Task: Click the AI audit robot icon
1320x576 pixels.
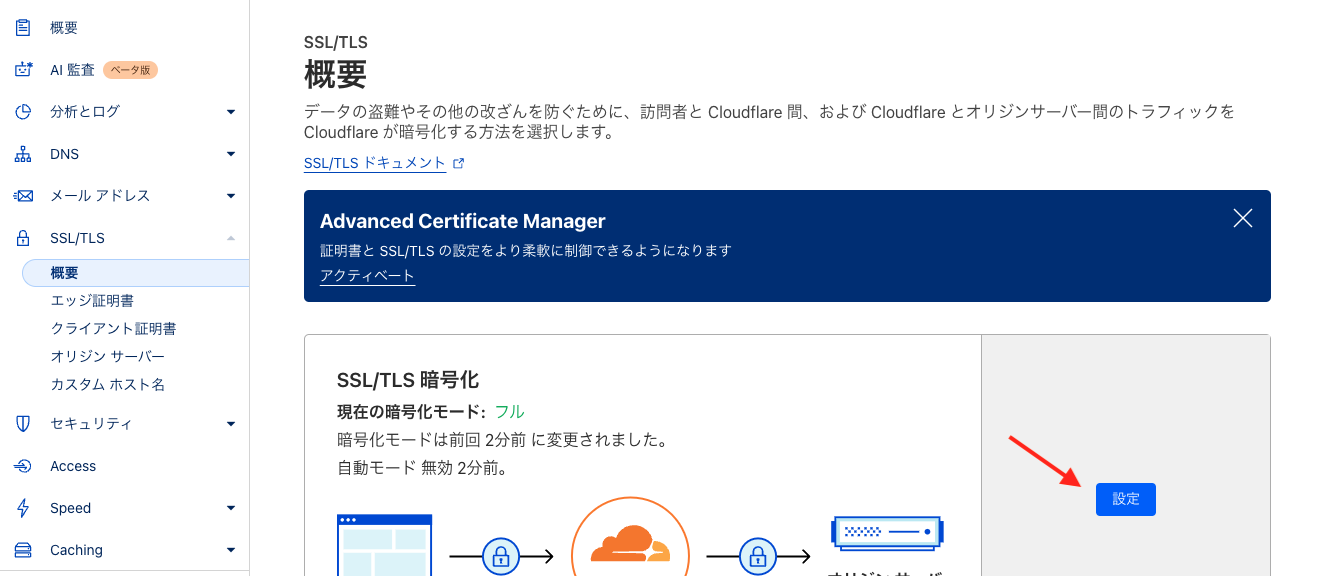Action: click(23, 70)
